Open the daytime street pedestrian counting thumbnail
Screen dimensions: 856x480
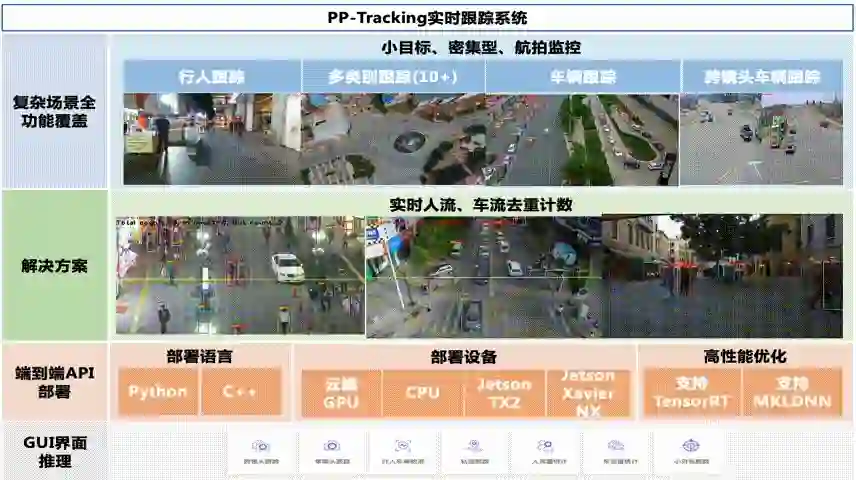[x=722, y=276]
